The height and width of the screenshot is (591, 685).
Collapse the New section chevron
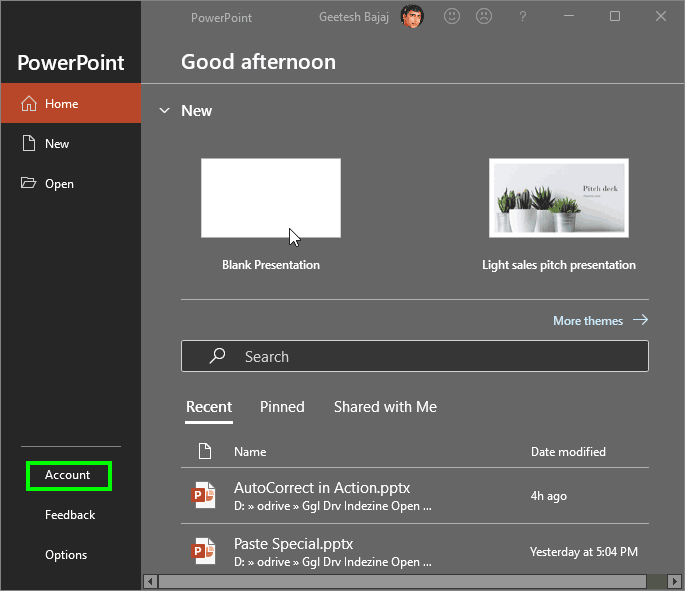coord(164,111)
